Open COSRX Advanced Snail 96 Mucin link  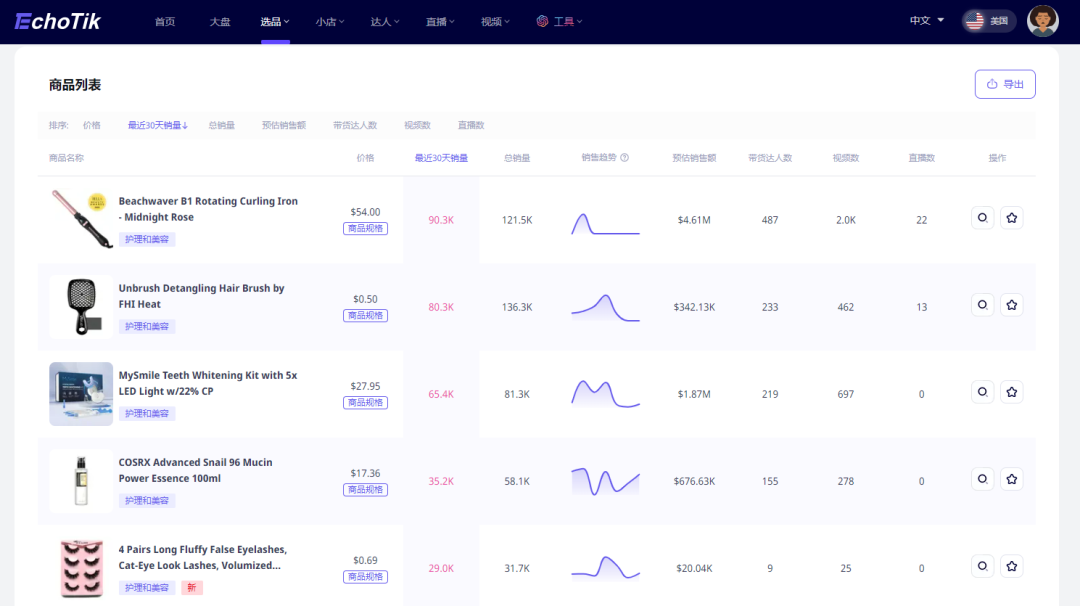(x=195, y=470)
